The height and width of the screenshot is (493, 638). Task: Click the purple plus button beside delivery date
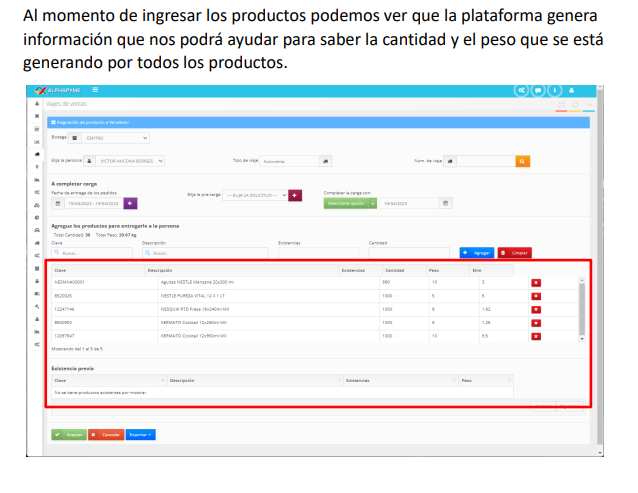point(131,203)
